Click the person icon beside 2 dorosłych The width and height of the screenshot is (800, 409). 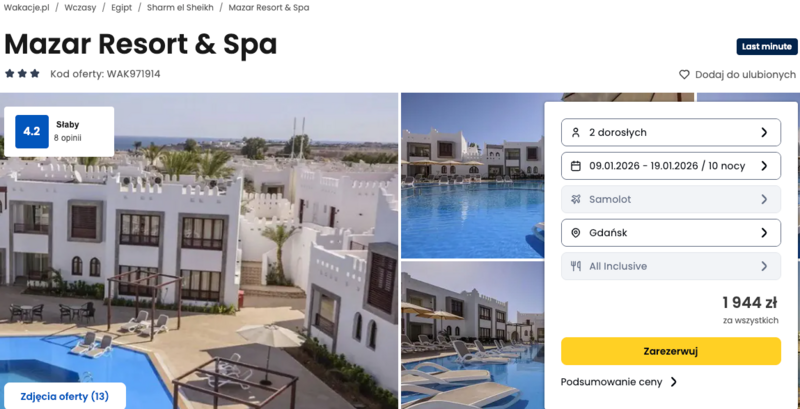576,133
